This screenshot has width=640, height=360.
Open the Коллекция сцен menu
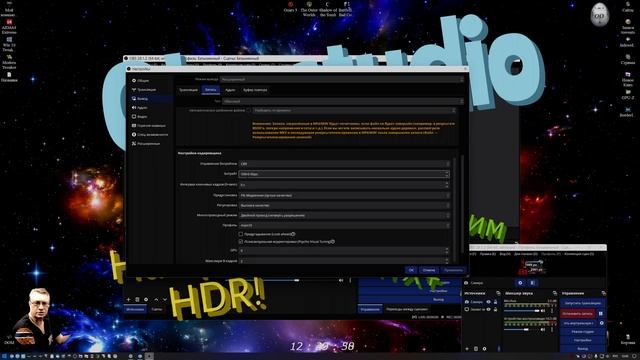[x=579, y=254]
